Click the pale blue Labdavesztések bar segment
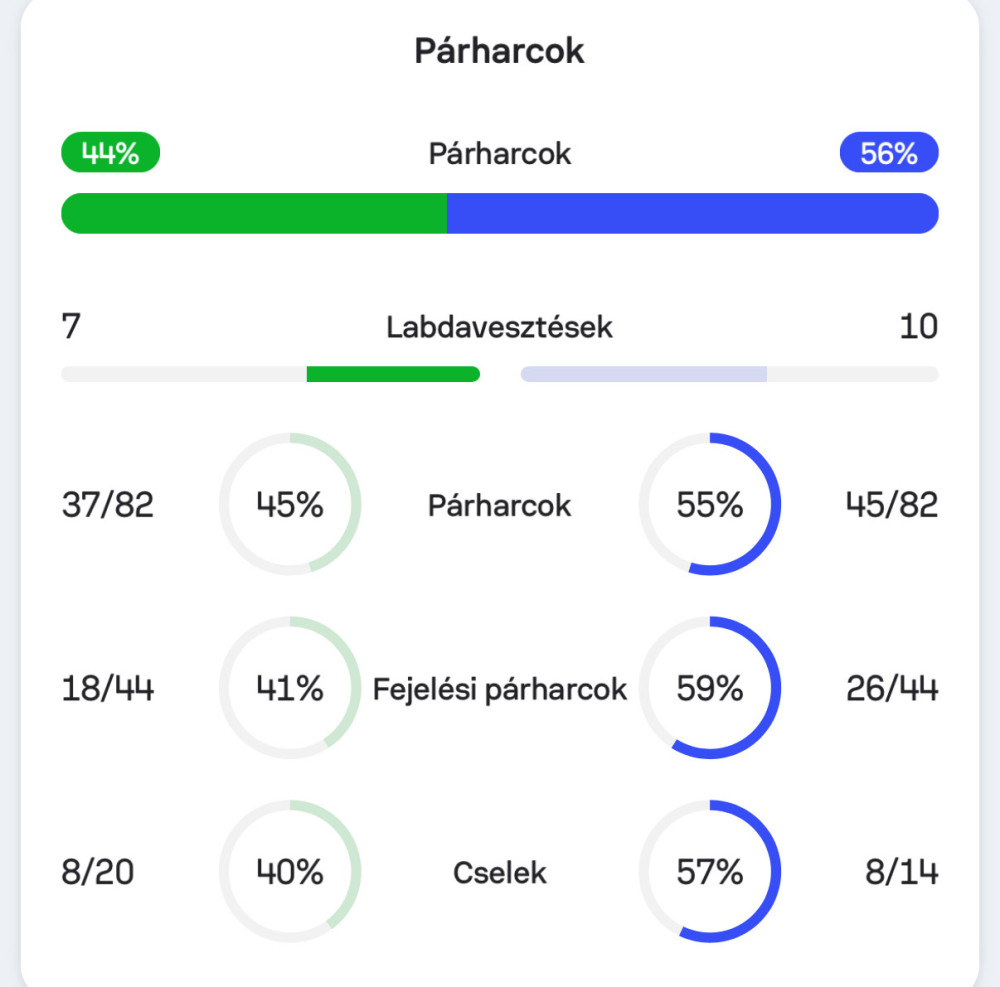The height and width of the screenshot is (987, 1000). [x=643, y=374]
